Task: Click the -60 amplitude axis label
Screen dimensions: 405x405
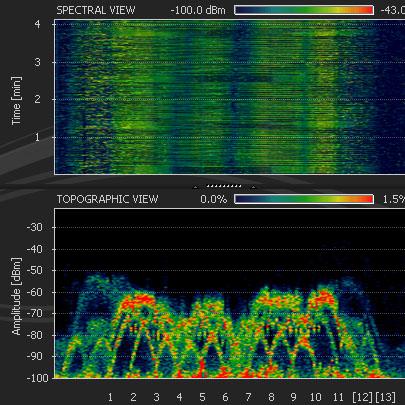Action: click(x=35, y=292)
